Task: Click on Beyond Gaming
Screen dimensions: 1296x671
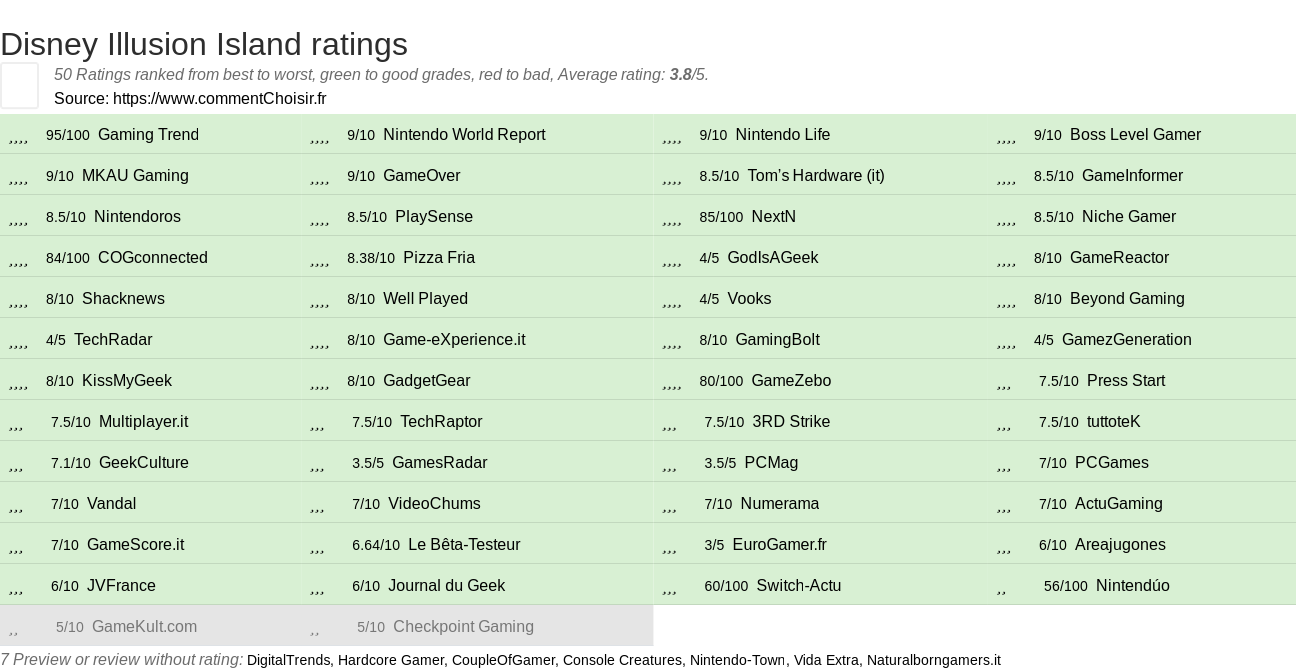Action: (x=1127, y=299)
